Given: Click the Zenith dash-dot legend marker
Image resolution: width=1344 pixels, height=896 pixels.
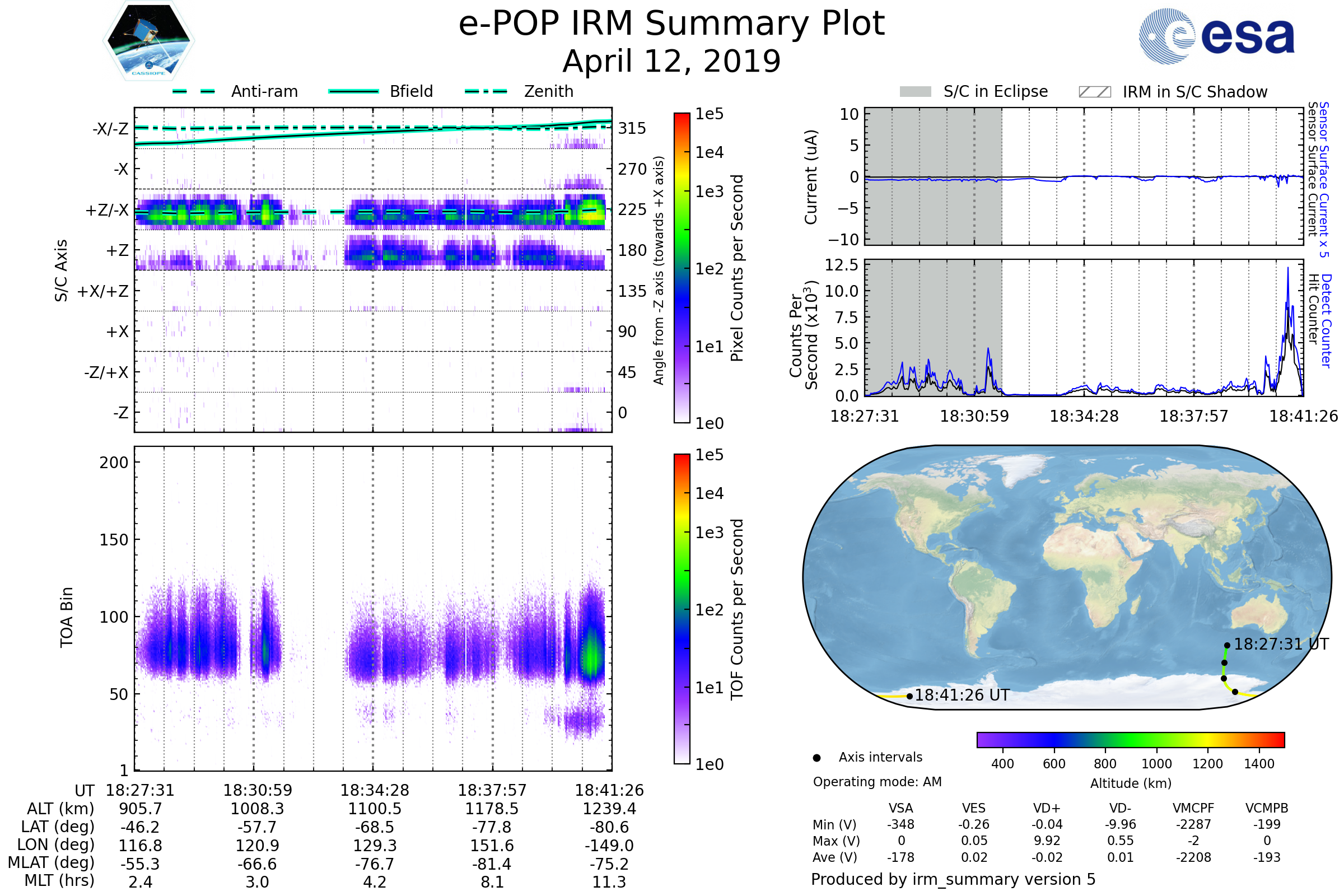Looking at the screenshot, I should pyautogui.click(x=486, y=91).
